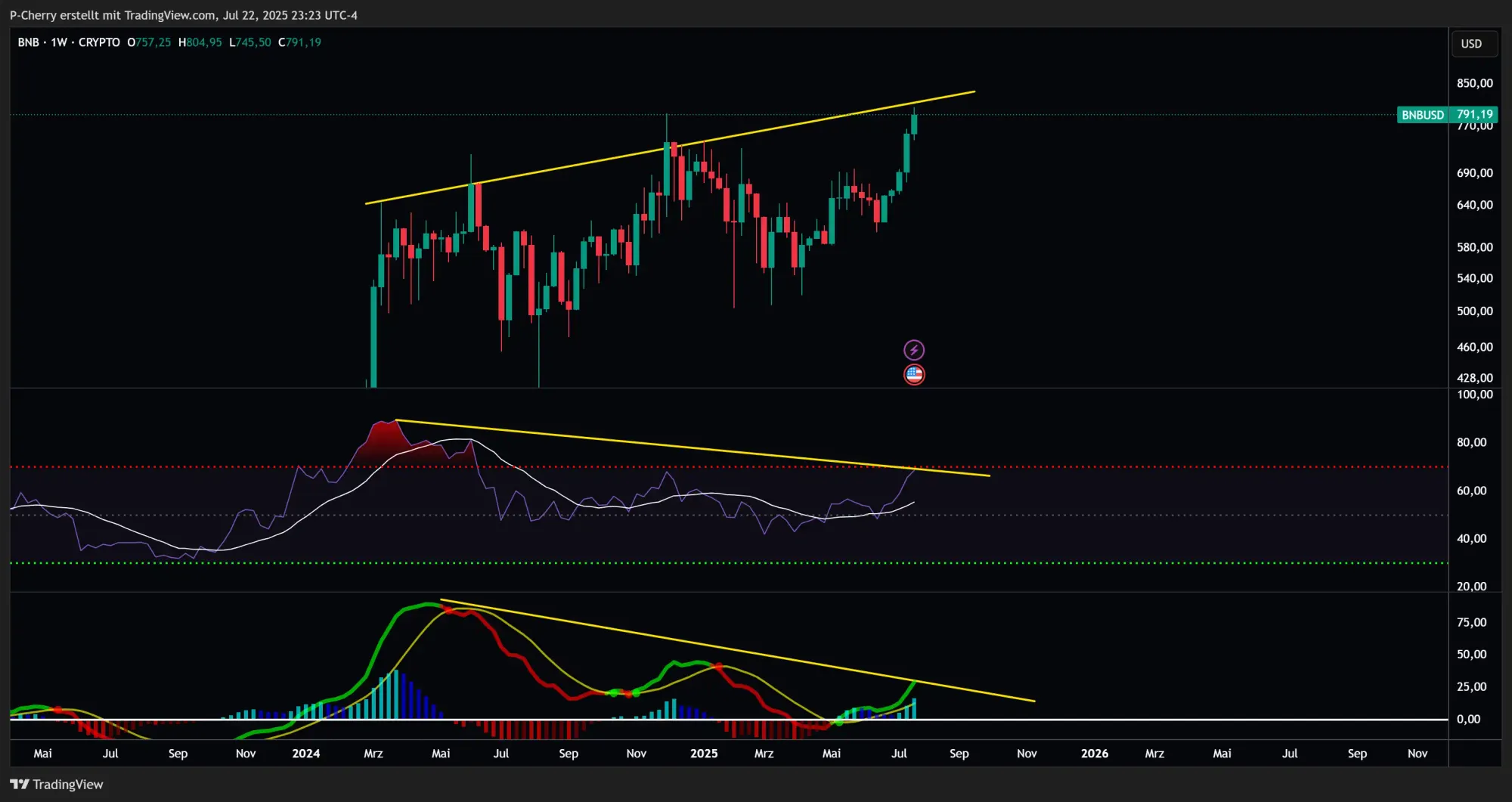Click the yellow trendline above price candles

[x=670, y=147]
